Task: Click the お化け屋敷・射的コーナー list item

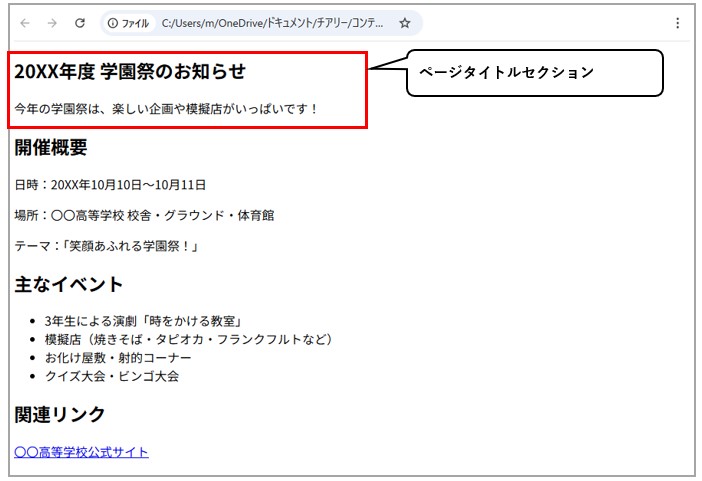Action: [118, 358]
